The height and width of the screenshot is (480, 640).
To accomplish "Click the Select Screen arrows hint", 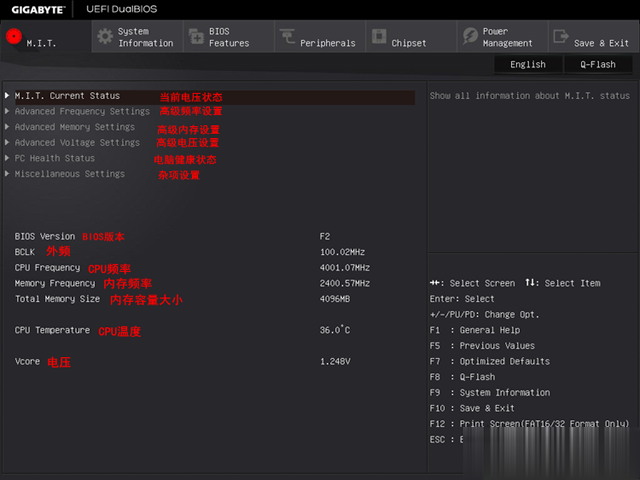I will pos(472,283).
